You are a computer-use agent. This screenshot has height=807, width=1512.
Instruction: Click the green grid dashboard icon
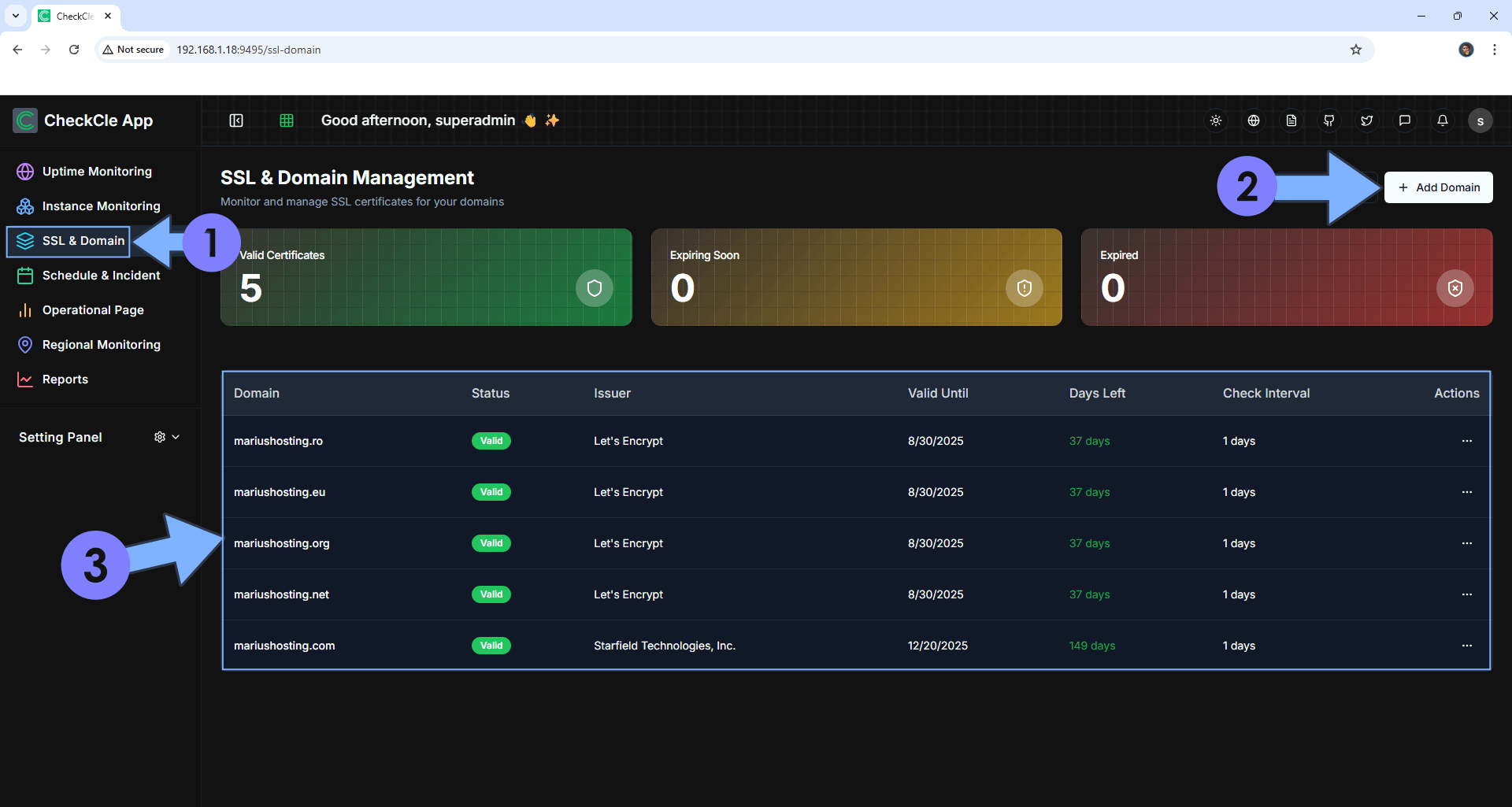pyautogui.click(x=287, y=120)
